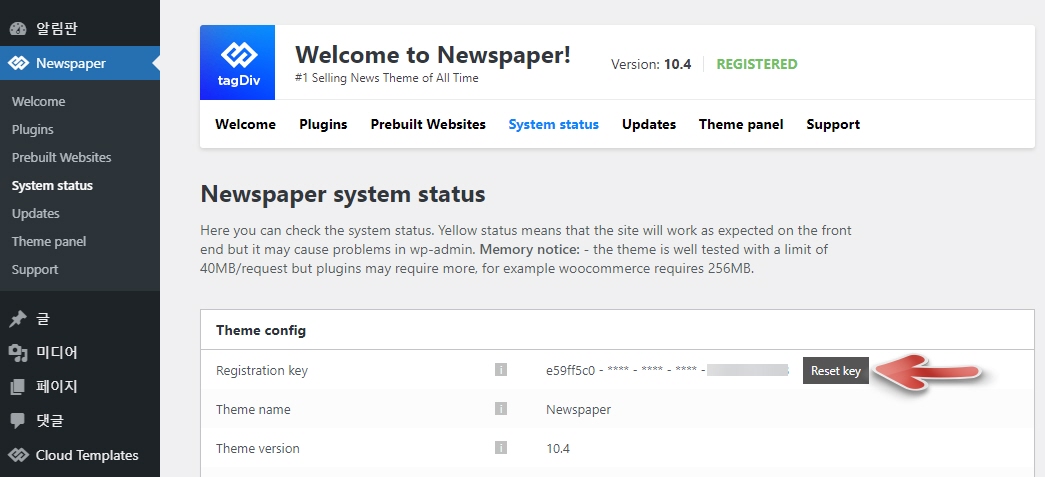Open Theme panel in the sidebar submenu

coord(49,241)
